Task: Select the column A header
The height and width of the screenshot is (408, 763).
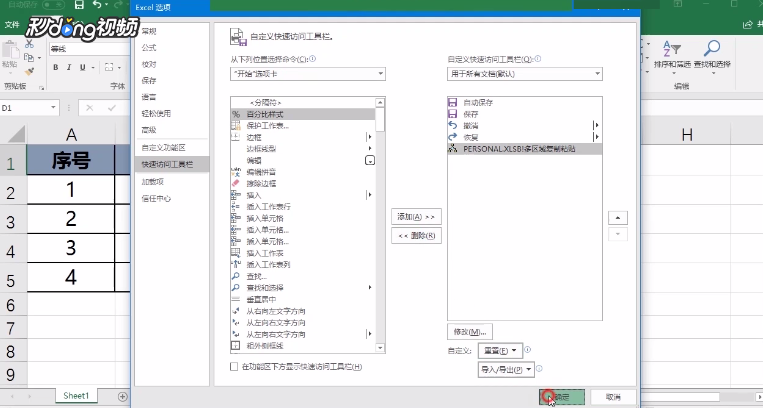Action: [71, 134]
